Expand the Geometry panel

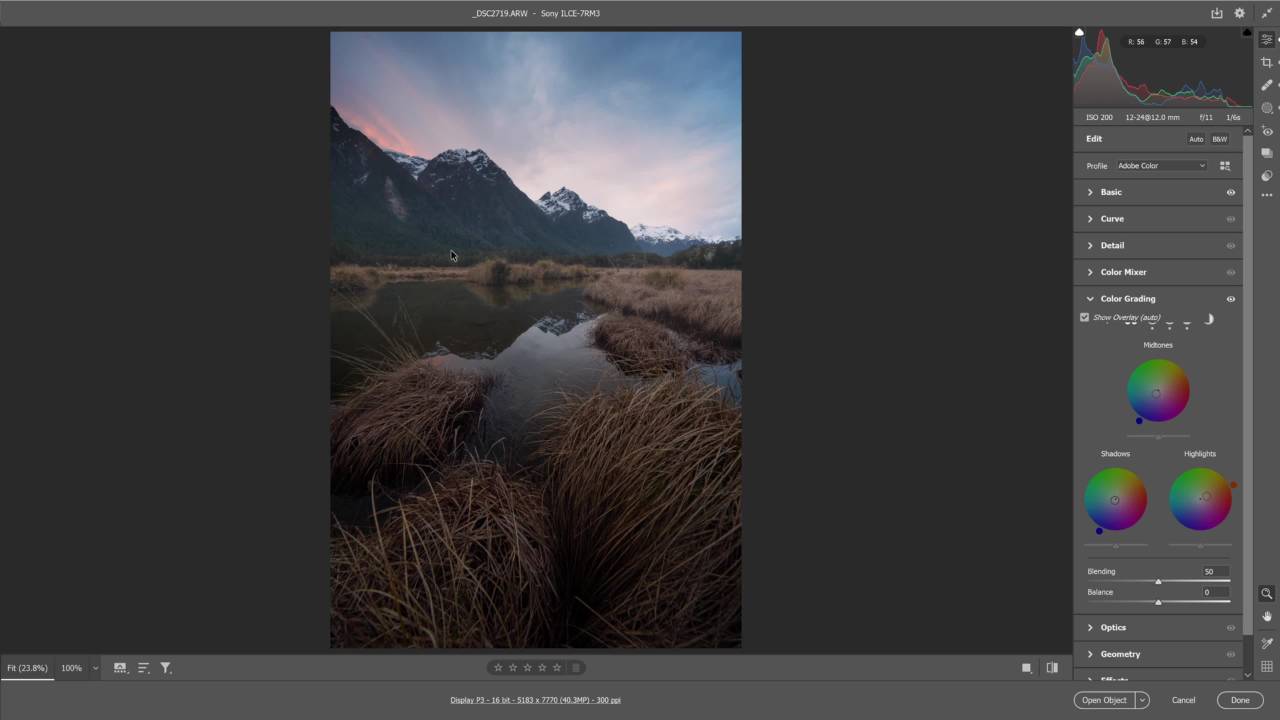click(1090, 654)
